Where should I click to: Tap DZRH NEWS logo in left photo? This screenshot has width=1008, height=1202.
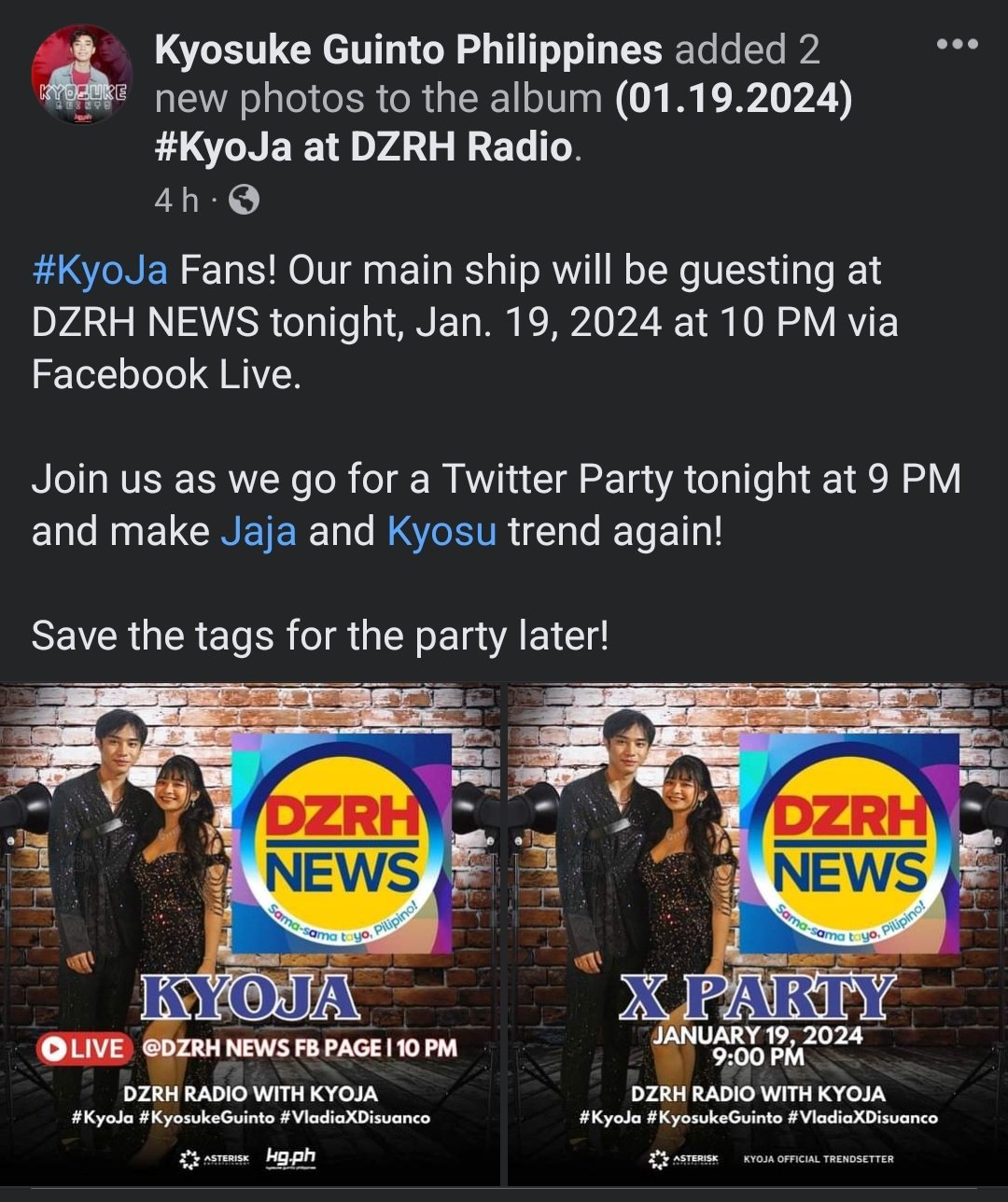[342, 843]
